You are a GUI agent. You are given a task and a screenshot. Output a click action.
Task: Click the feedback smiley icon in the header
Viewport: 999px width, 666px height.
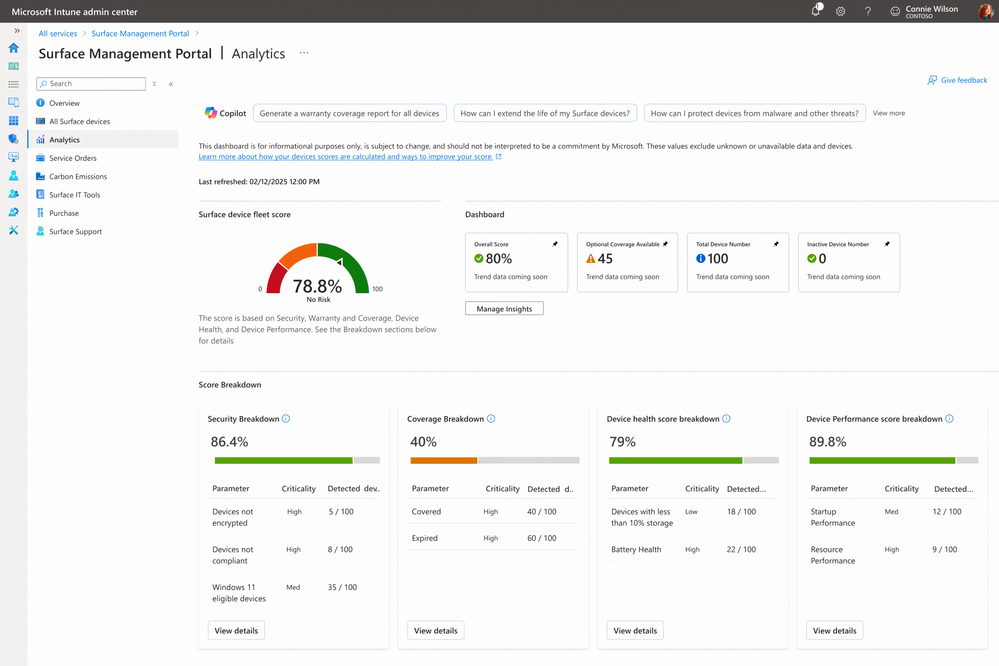(895, 11)
